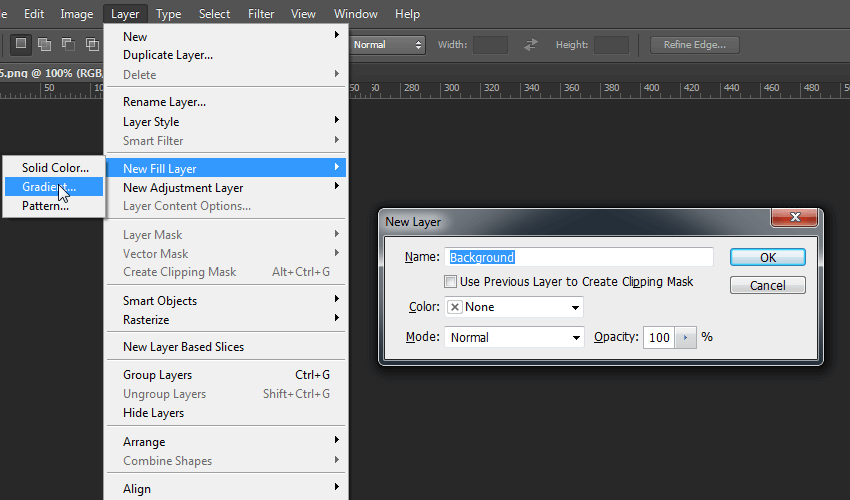Click the layer Name text field

pyautogui.click(x=579, y=257)
